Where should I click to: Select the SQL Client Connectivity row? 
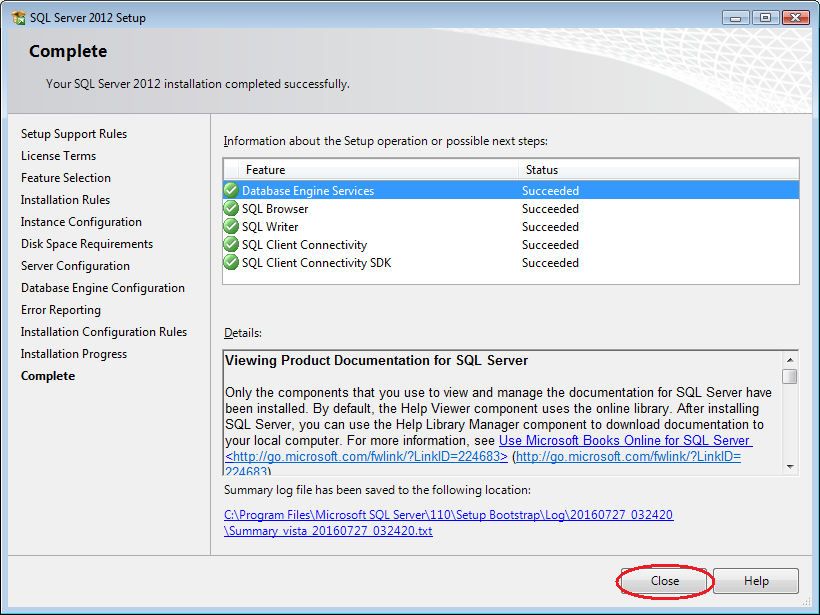click(511, 245)
